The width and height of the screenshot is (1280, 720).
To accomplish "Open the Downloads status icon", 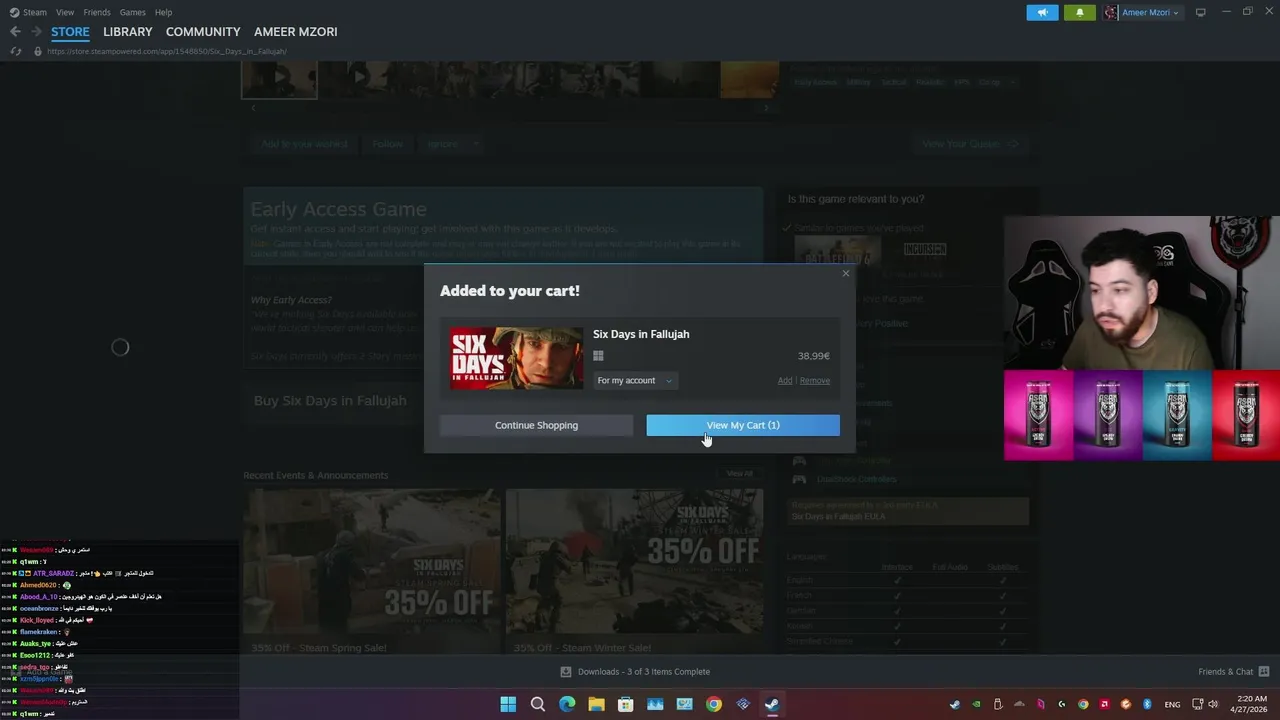I will [566, 672].
